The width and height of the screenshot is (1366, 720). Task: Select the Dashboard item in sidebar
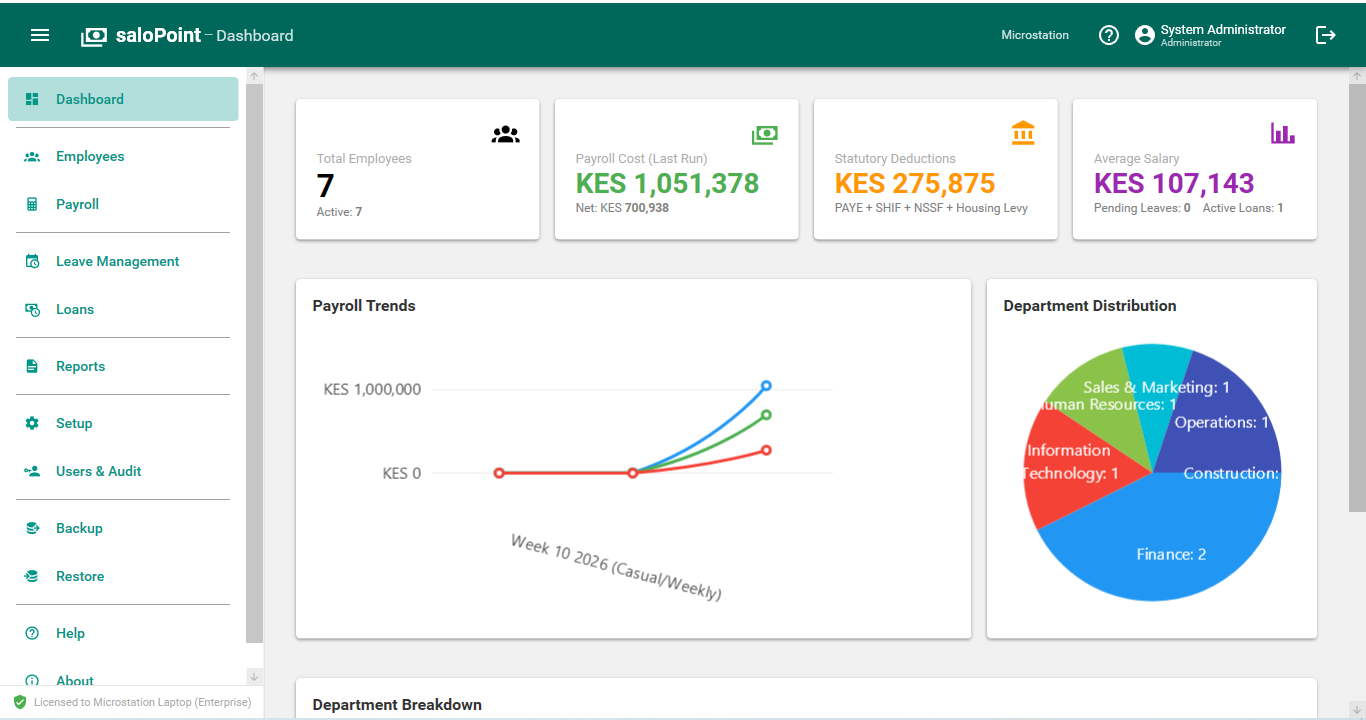(x=90, y=99)
